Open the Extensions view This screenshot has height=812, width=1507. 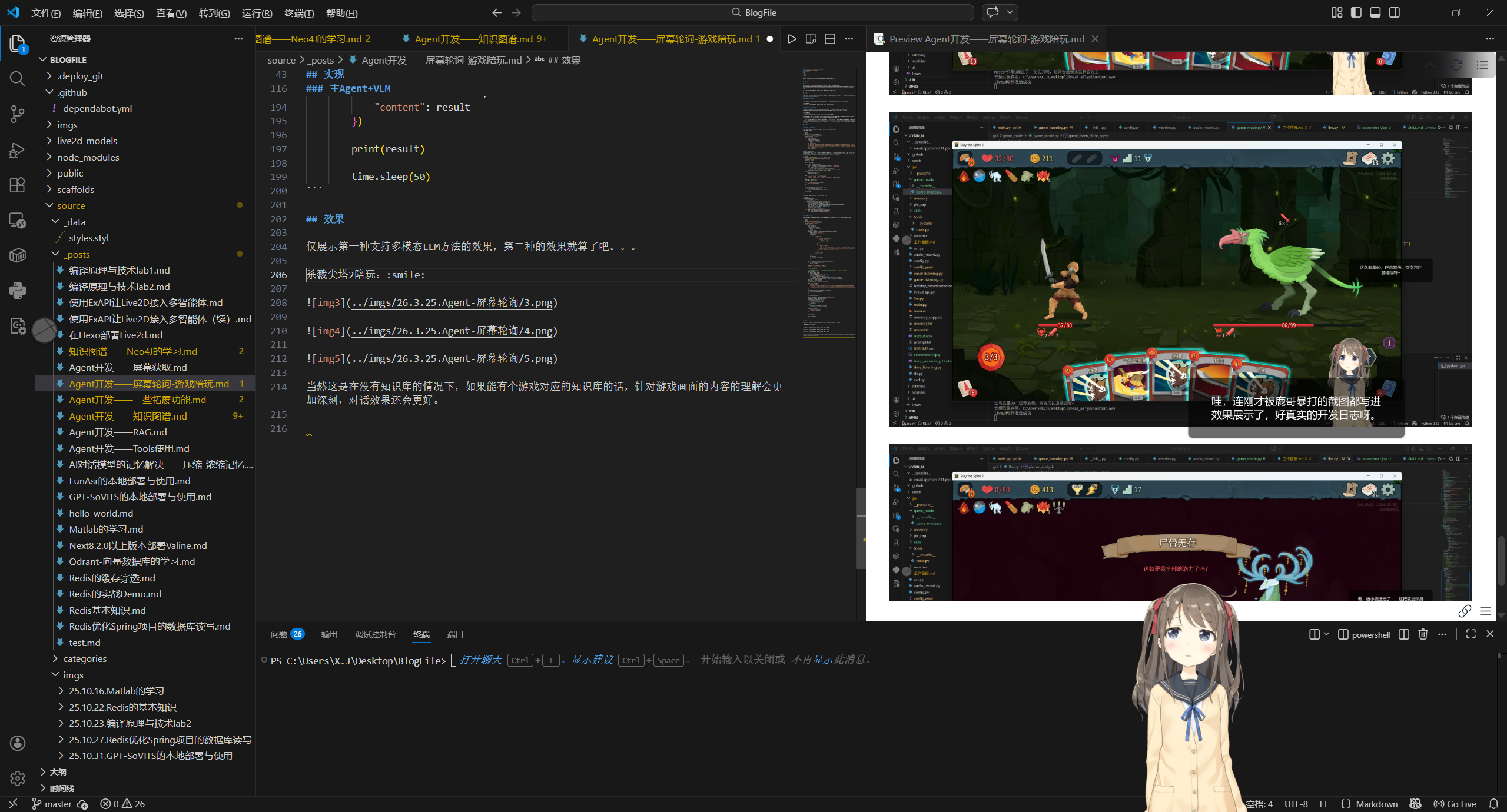[x=18, y=185]
